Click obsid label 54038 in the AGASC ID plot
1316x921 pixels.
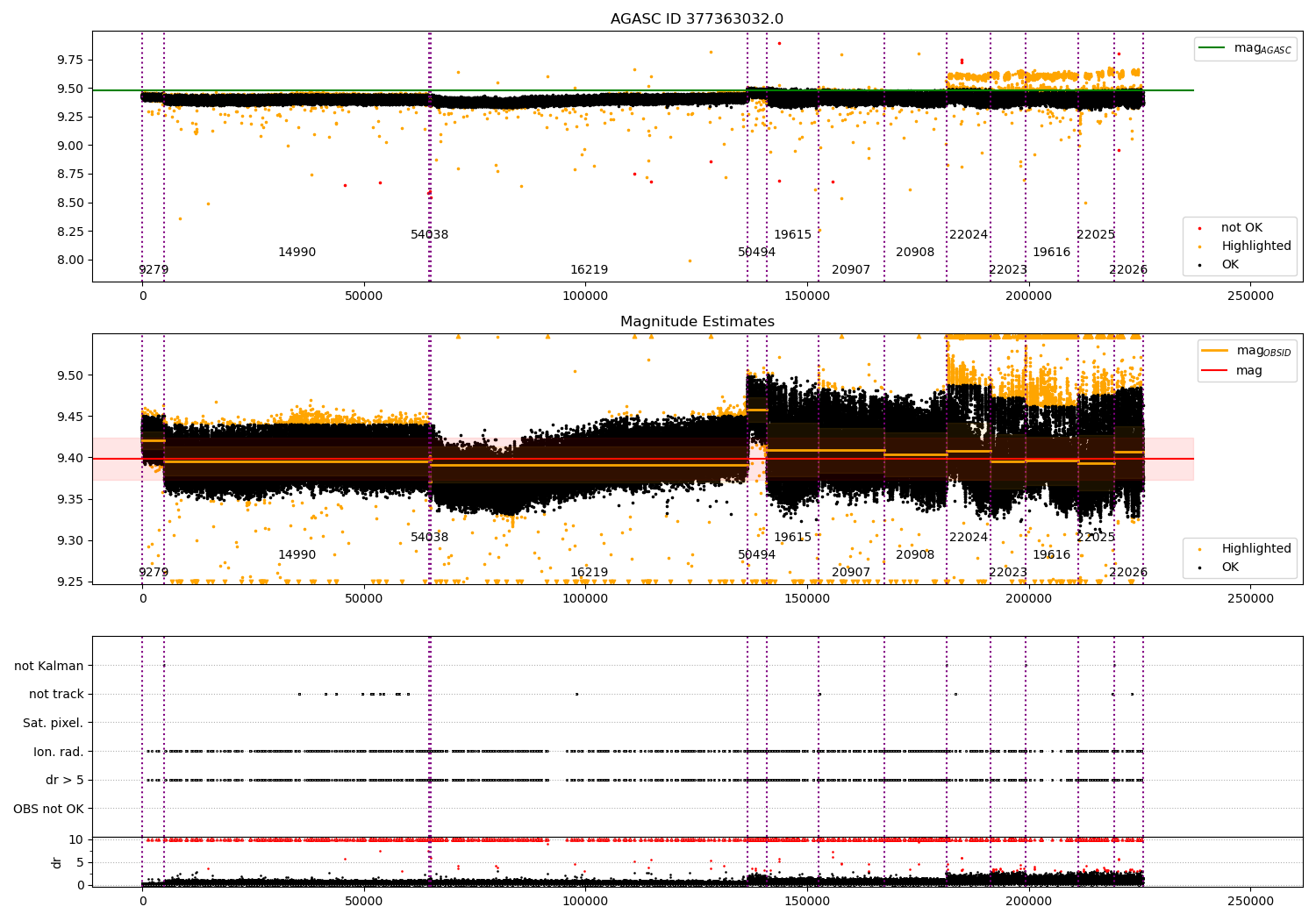[x=429, y=234]
